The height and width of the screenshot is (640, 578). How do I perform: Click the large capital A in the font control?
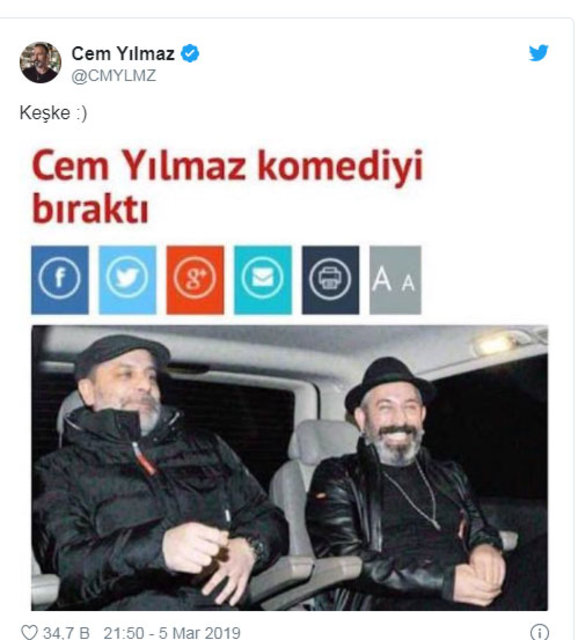coord(382,280)
